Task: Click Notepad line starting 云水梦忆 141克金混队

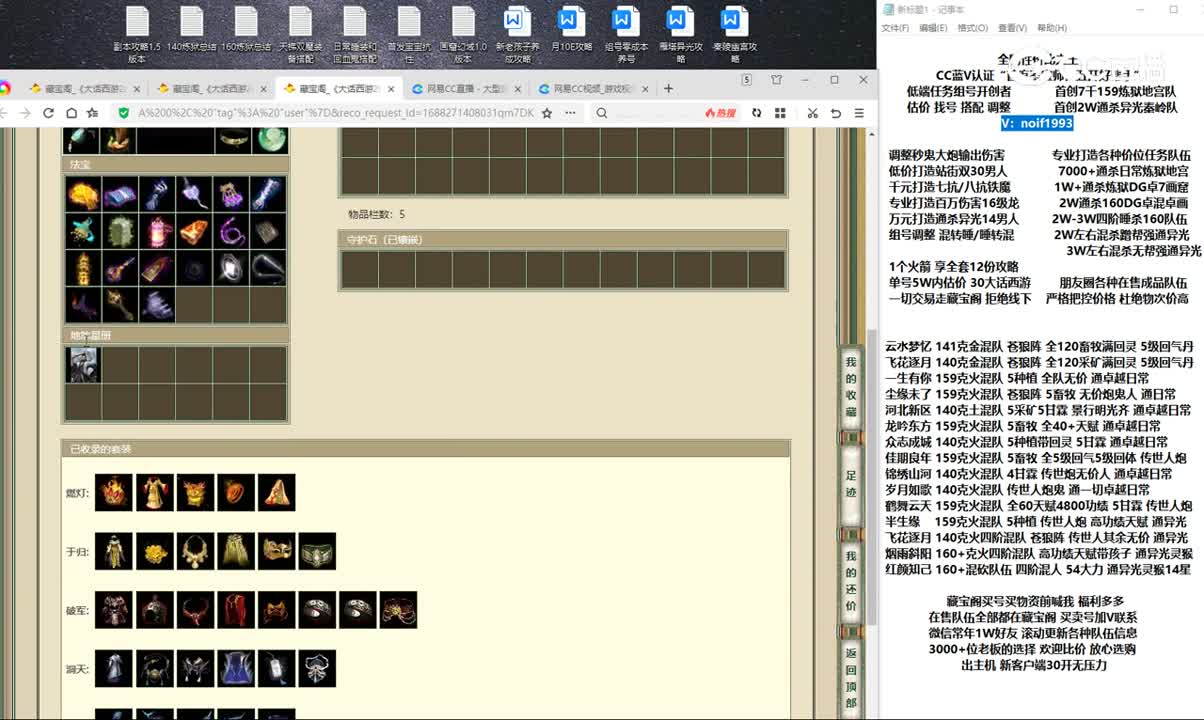Action: click(1039, 346)
